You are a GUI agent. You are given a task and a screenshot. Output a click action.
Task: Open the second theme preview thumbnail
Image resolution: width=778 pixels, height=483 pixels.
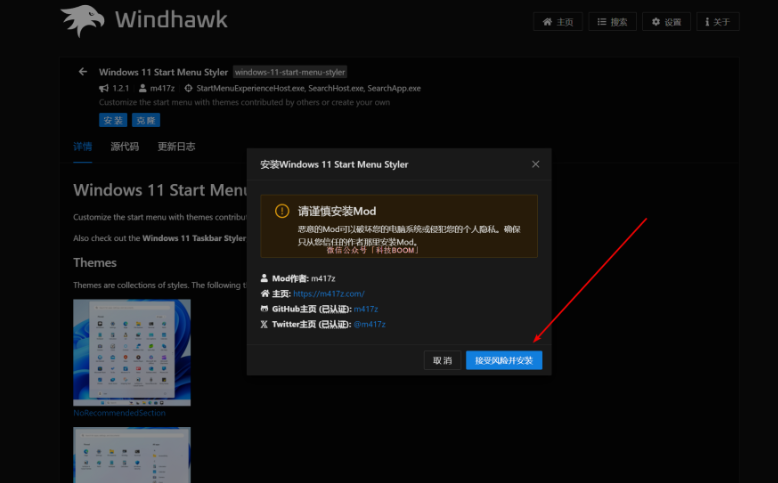coord(132,455)
